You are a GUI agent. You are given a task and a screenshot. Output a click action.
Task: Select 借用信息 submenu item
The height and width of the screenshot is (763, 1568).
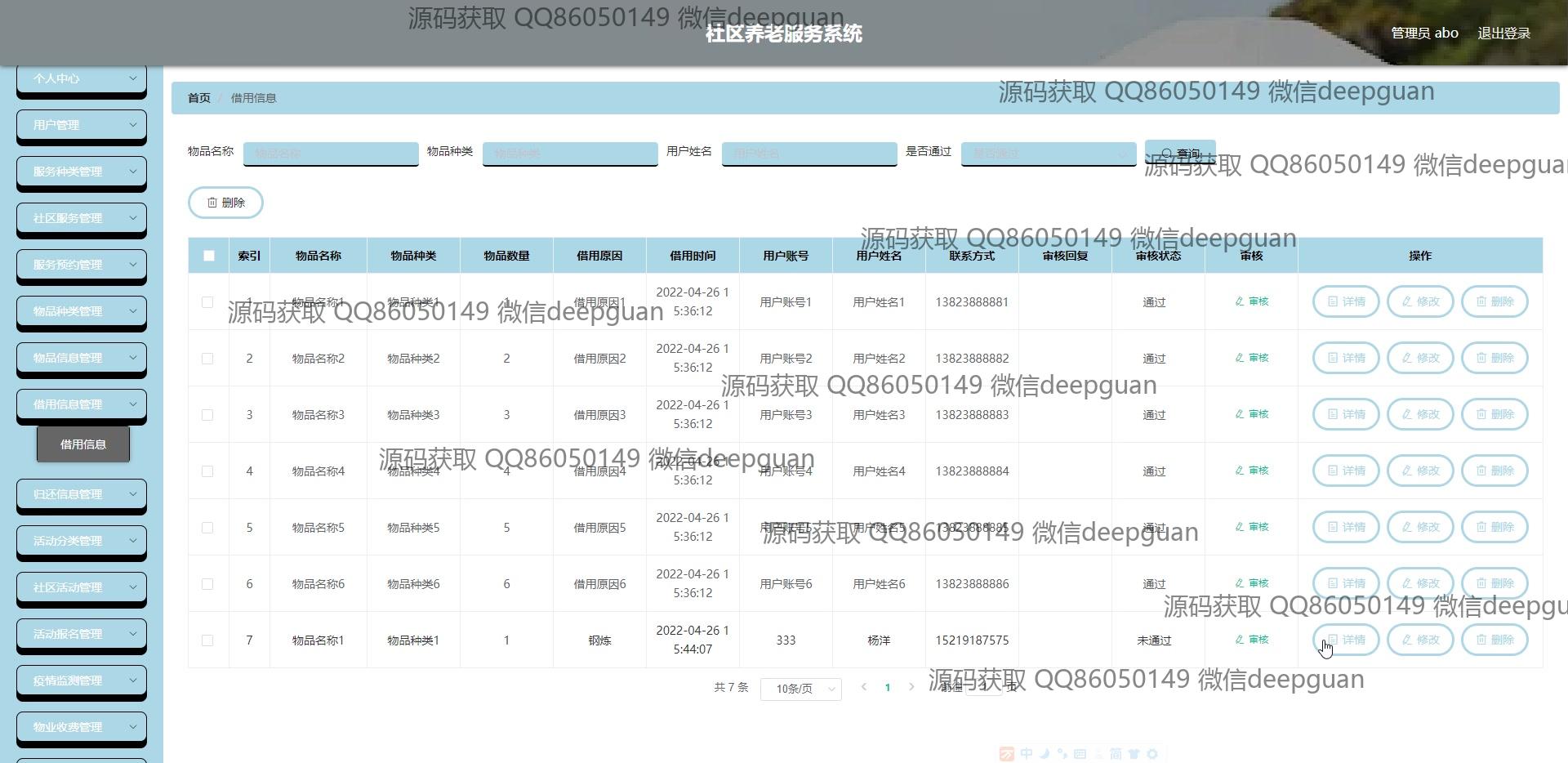[83, 444]
